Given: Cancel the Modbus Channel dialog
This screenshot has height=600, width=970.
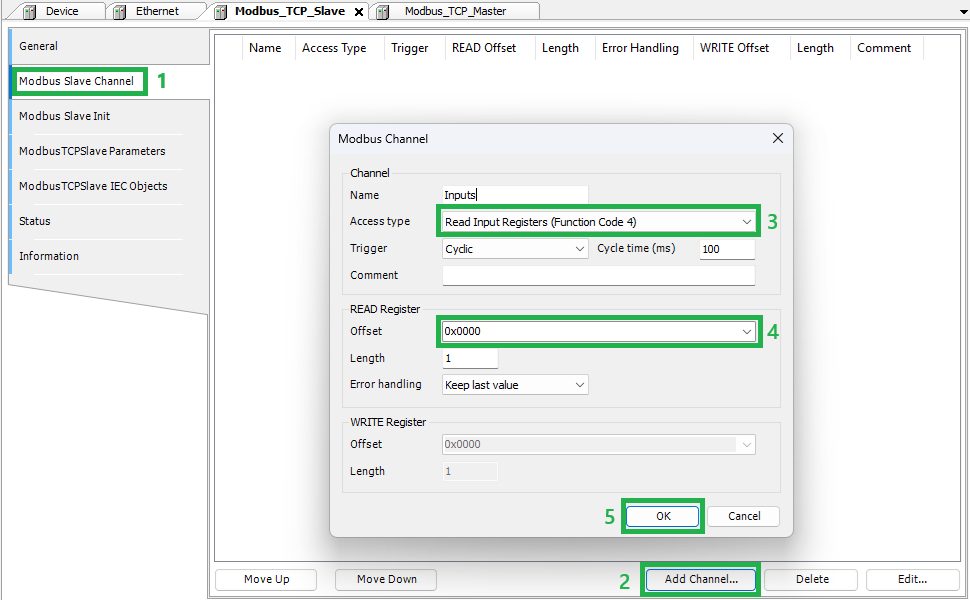Looking at the screenshot, I should tap(744, 516).
